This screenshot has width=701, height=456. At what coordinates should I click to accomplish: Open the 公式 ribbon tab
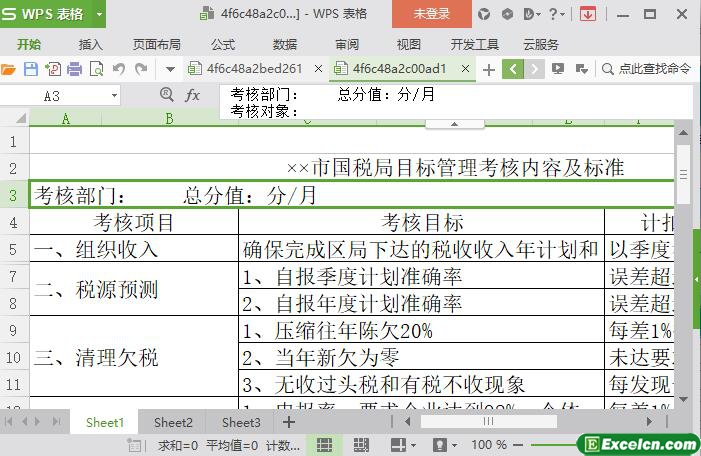point(223,44)
